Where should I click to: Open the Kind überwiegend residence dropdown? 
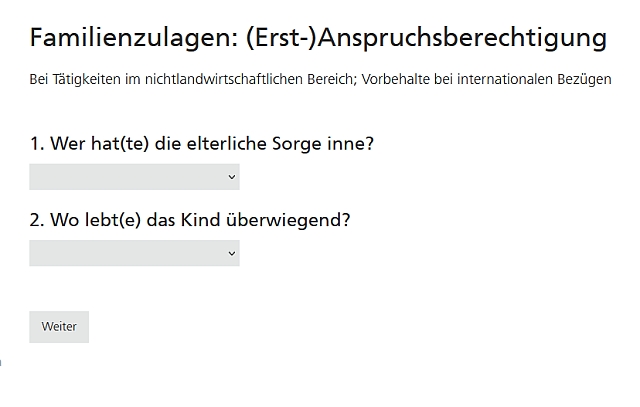[134, 254]
